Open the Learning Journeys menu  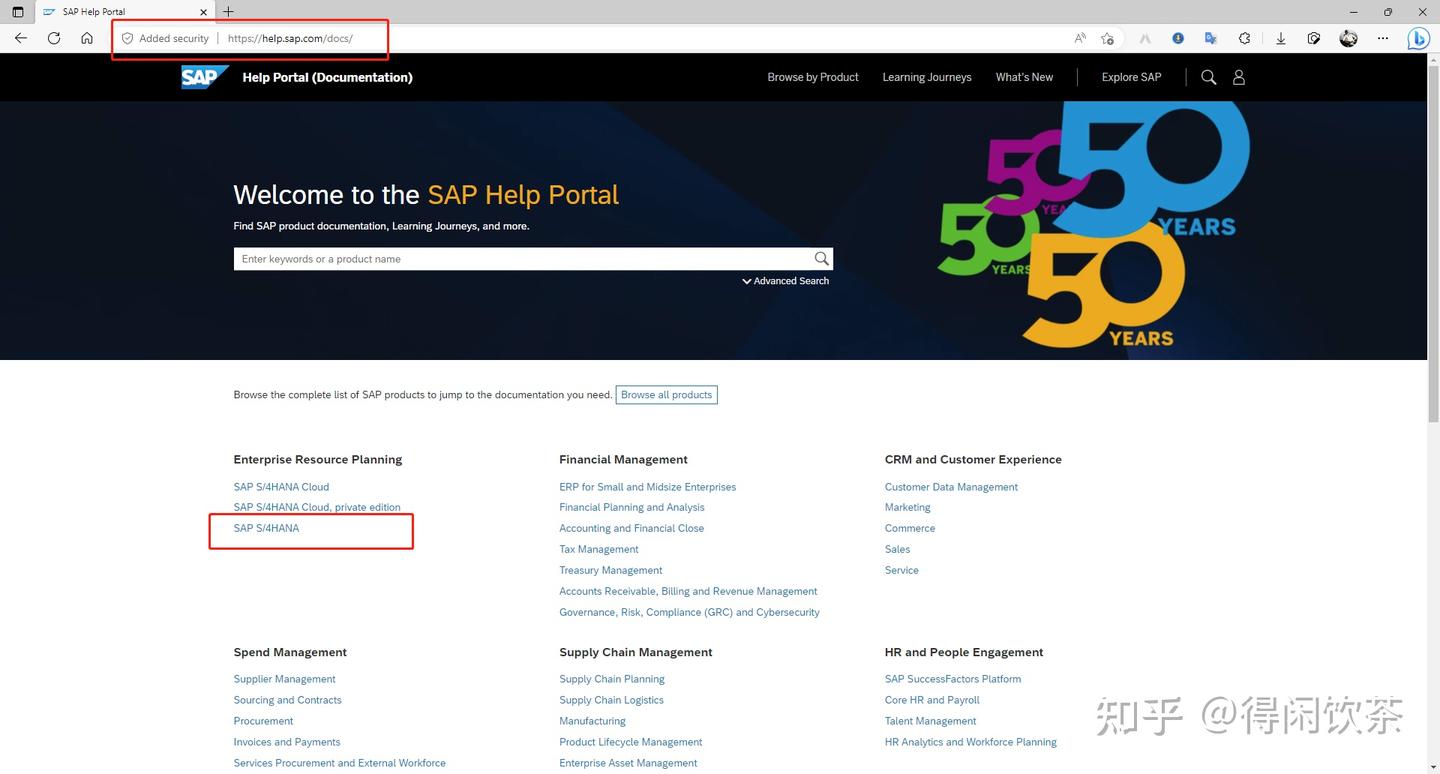coord(926,77)
